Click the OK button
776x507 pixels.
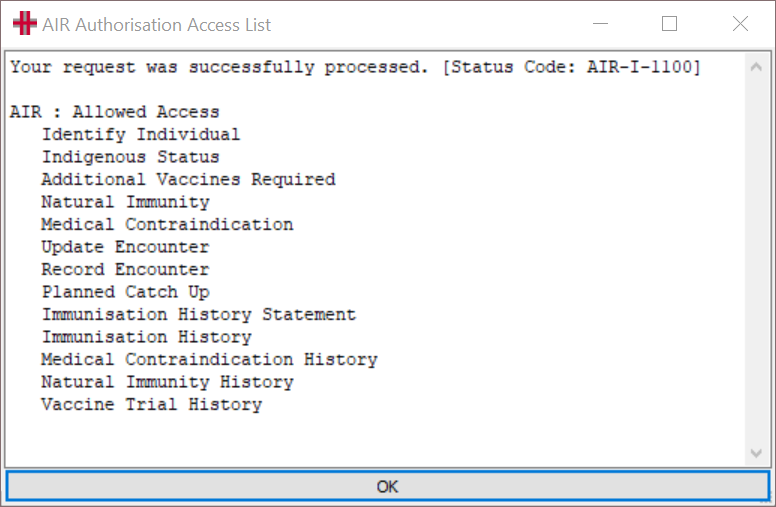click(388, 486)
